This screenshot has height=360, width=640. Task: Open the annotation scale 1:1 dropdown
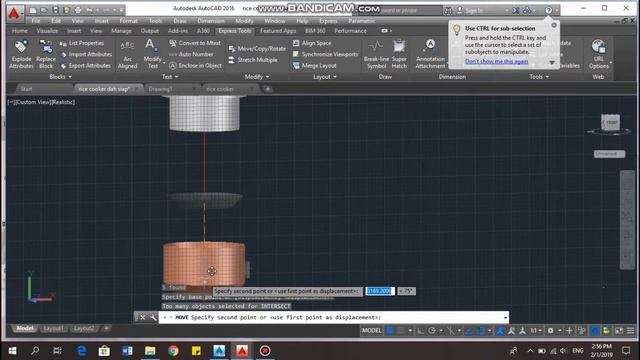point(536,331)
